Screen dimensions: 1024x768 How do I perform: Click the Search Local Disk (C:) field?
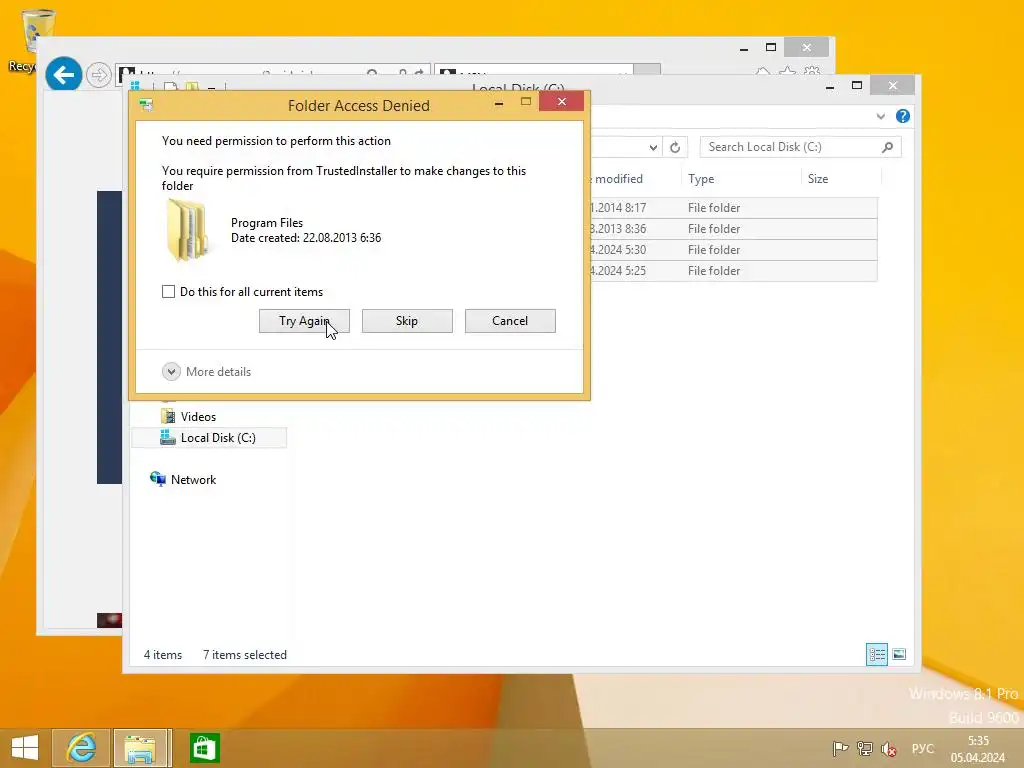pos(801,147)
